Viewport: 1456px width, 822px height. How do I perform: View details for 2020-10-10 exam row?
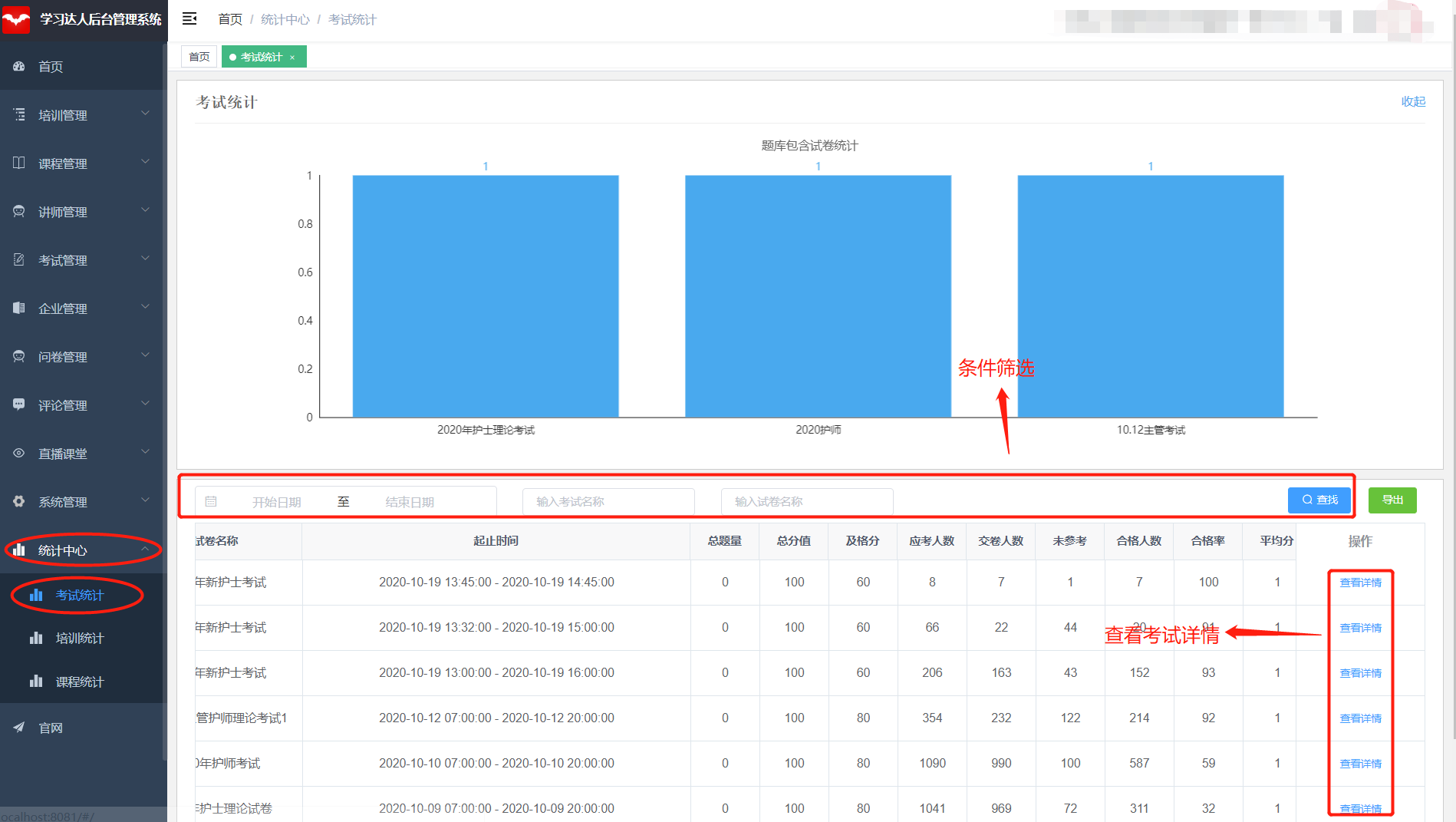1360,764
